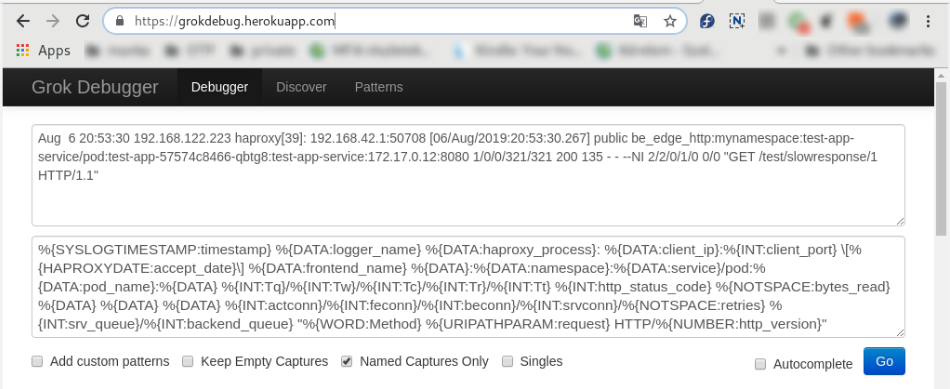Bookmark this page with the star icon

(669, 21)
